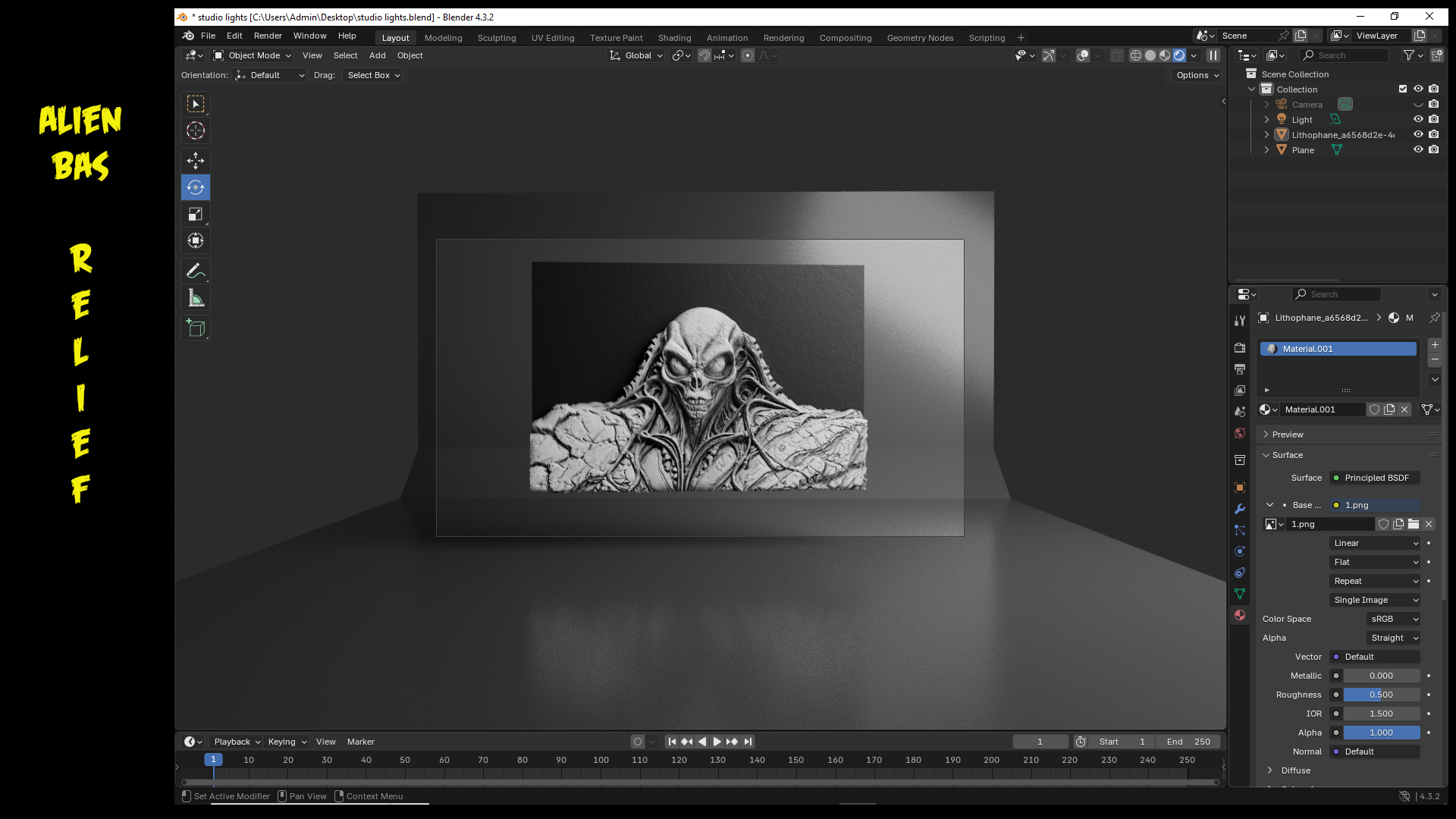This screenshot has width=1456, height=819.
Task: Open the Global transform orientation dropdown
Action: point(636,55)
